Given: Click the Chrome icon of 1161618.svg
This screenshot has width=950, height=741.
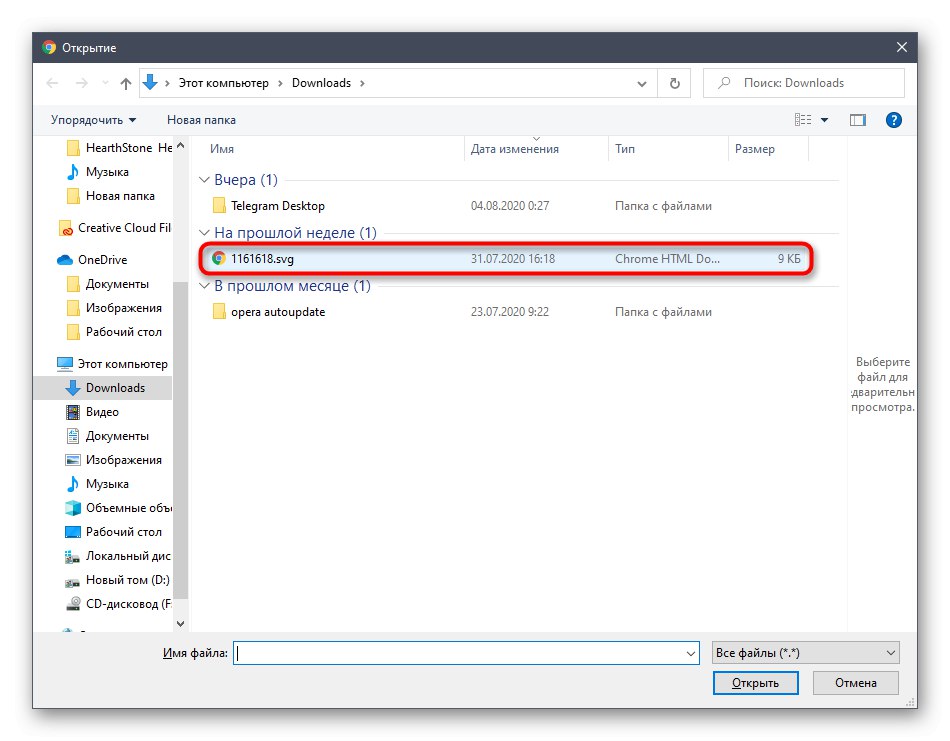Looking at the screenshot, I should (x=219, y=259).
